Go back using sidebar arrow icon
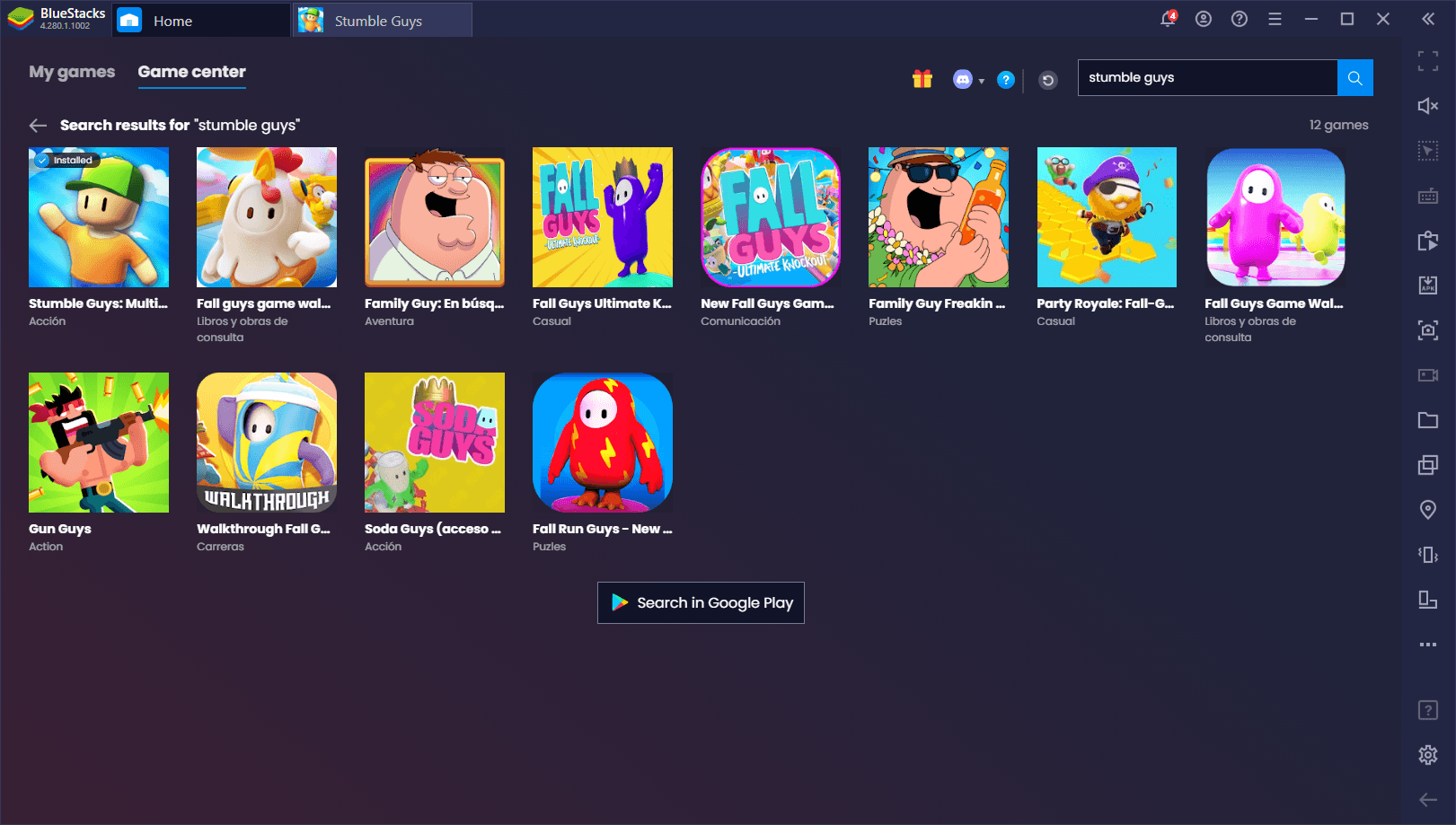Screen dimensions: 1456x825 click(1428, 800)
